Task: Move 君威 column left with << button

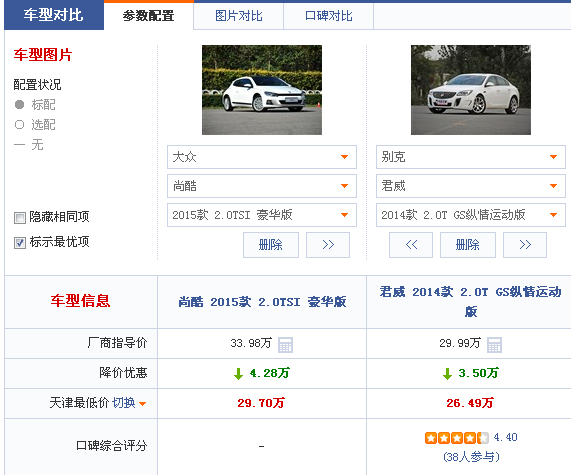Action: click(x=411, y=245)
